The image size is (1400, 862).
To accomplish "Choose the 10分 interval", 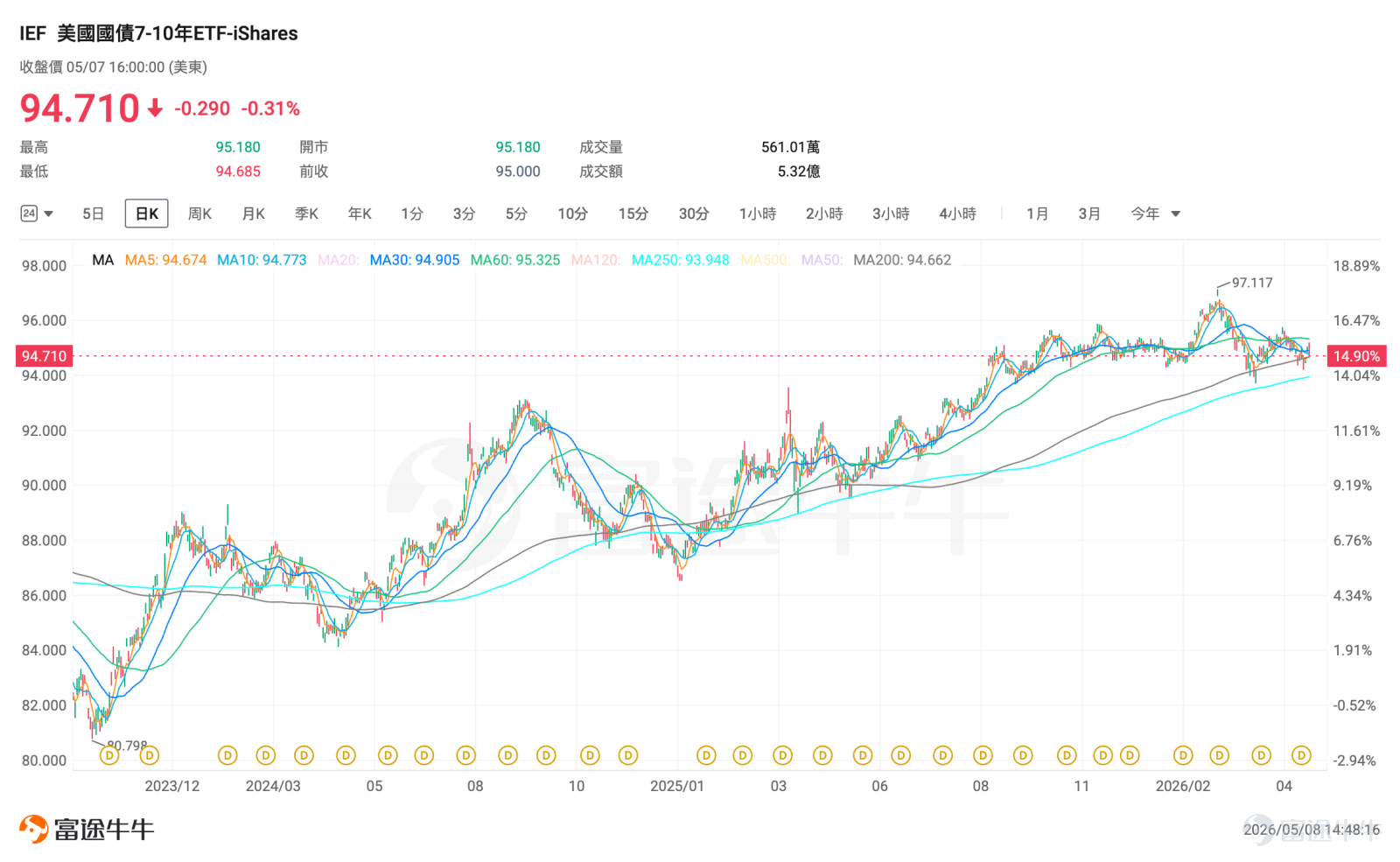I will 573,214.
